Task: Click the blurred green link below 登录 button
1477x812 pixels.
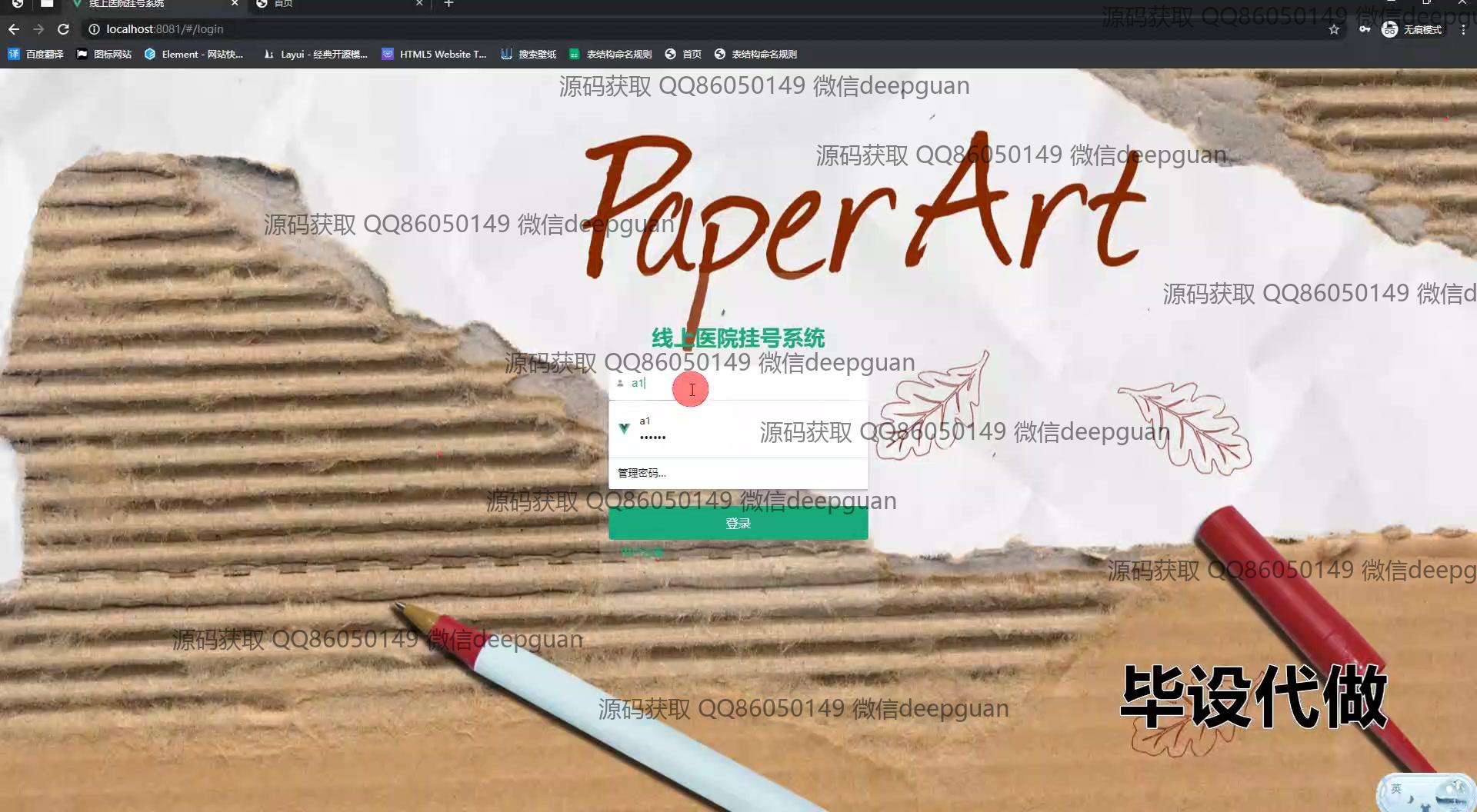Action: (x=642, y=552)
